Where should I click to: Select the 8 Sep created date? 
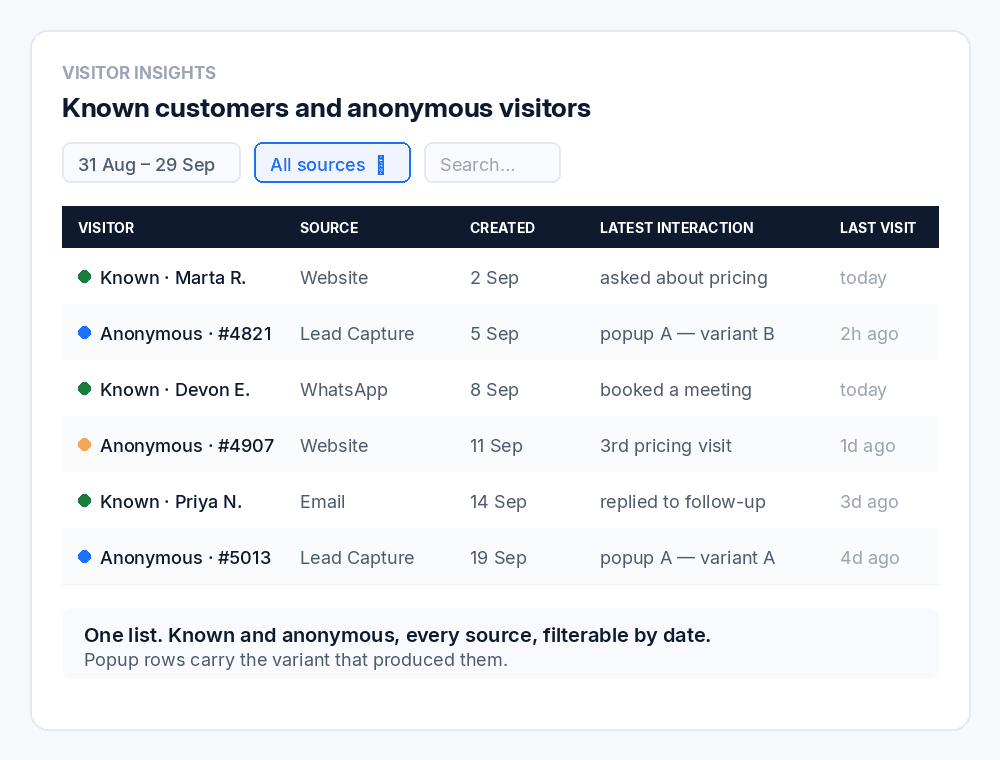(494, 390)
